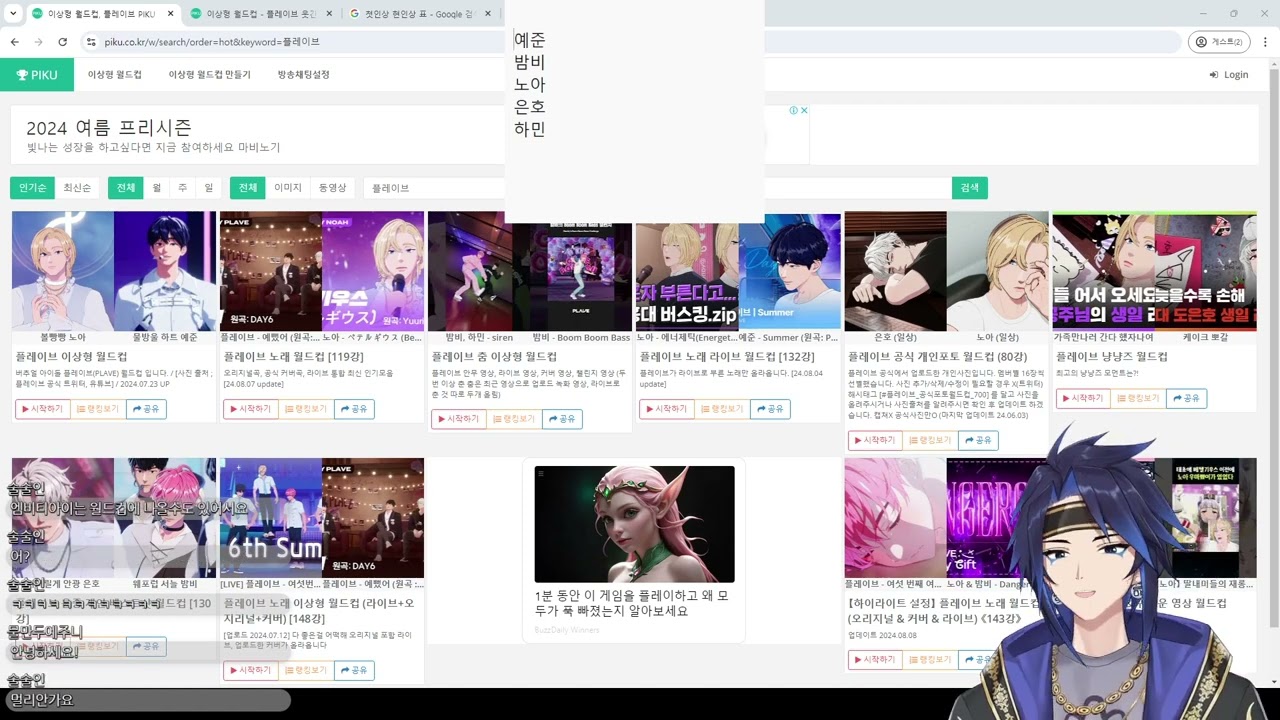Select the 전체 media type filter beside 이미지
This screenshot has height=720, width=1280.
coord(248,188)
